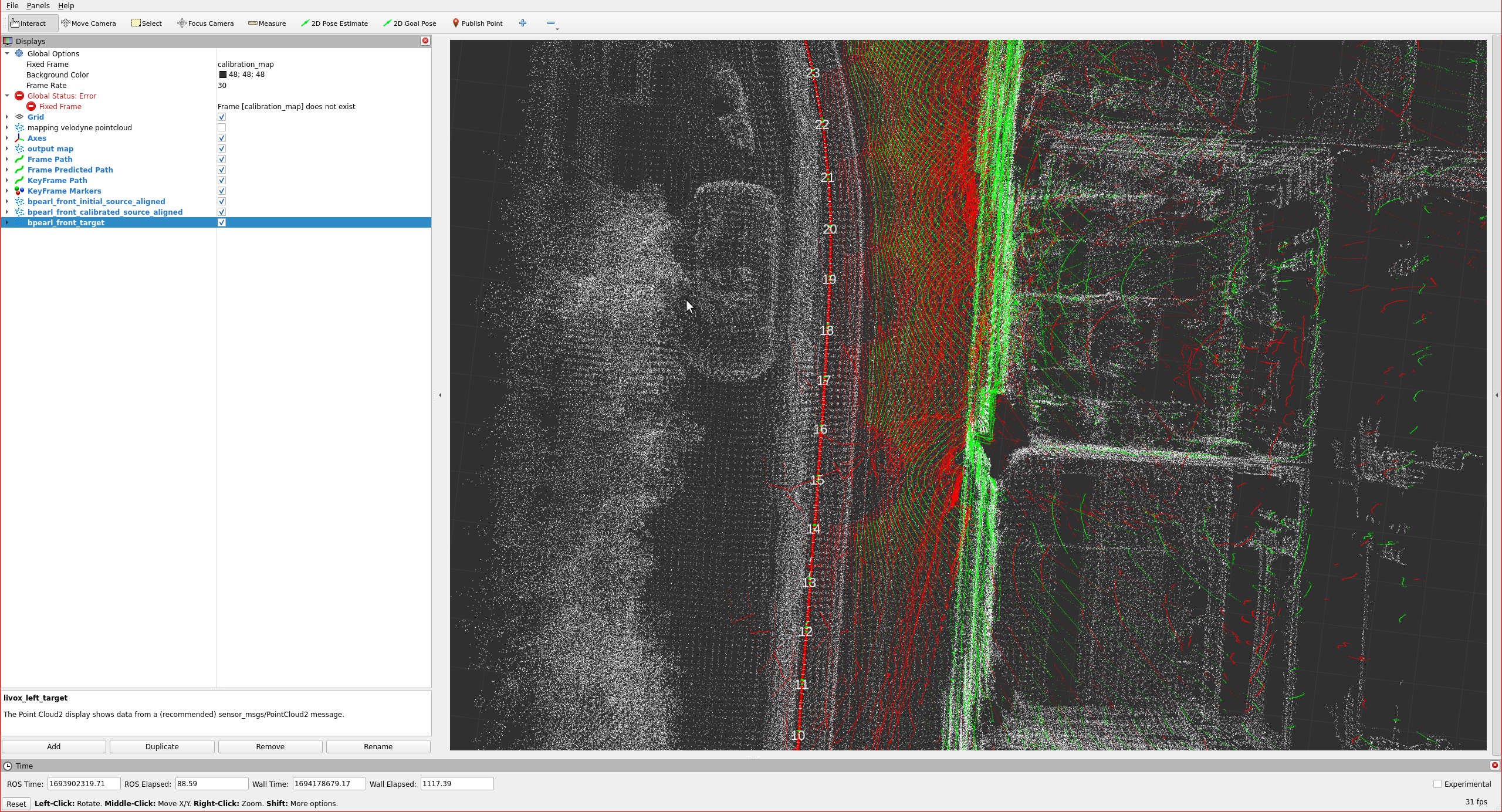The height and width of the screenshot is (812, 1502).
Task: Open the Background Color swatch
Action: pyautogui.click(x=223, y=75)
